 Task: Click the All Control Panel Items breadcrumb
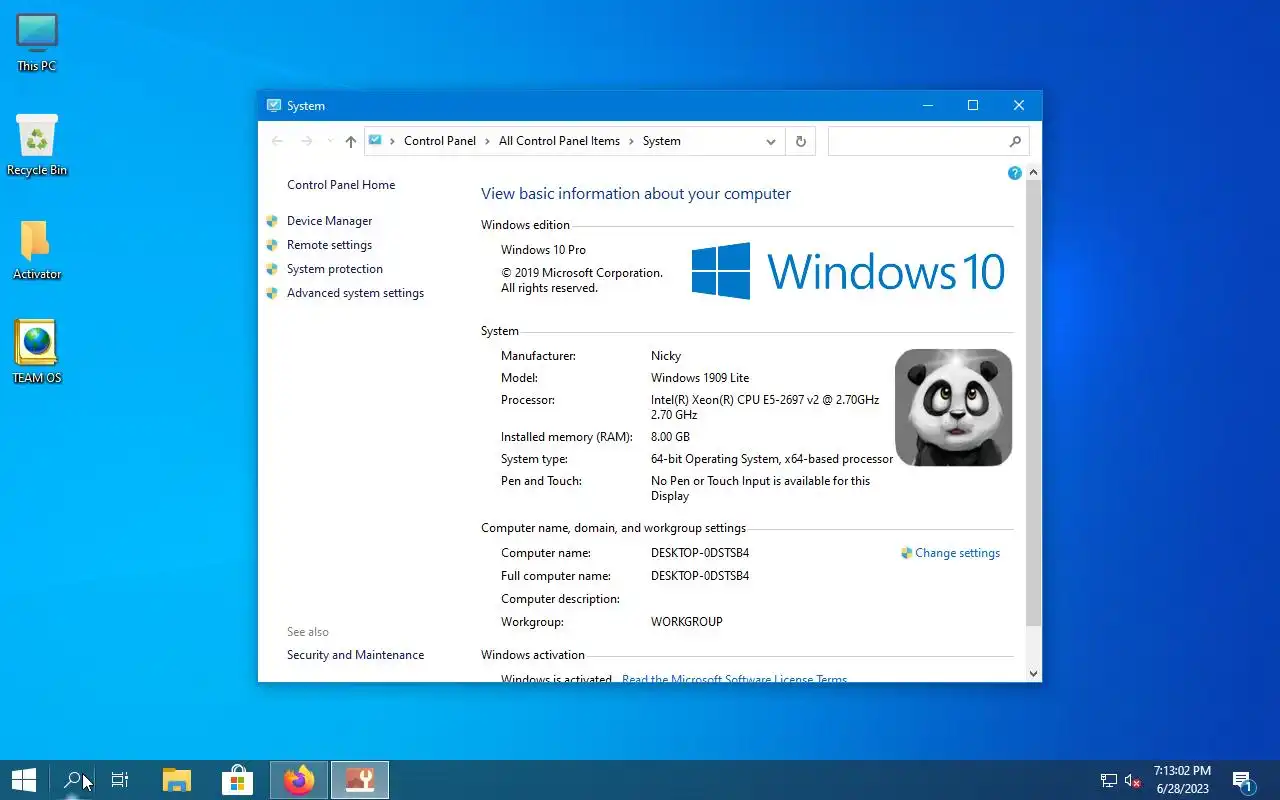click(x=559, y=141)
